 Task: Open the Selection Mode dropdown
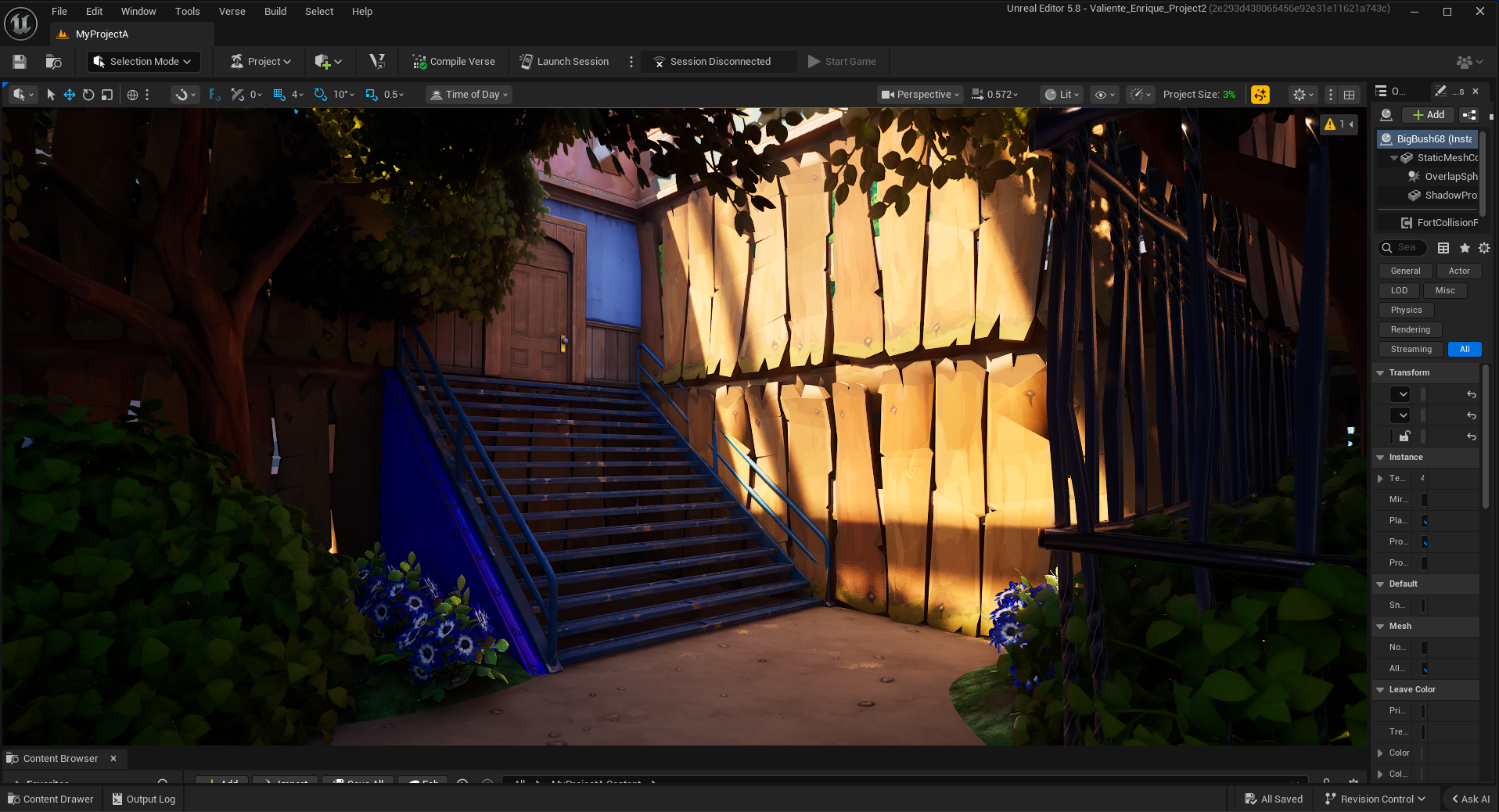pos(143,62)
